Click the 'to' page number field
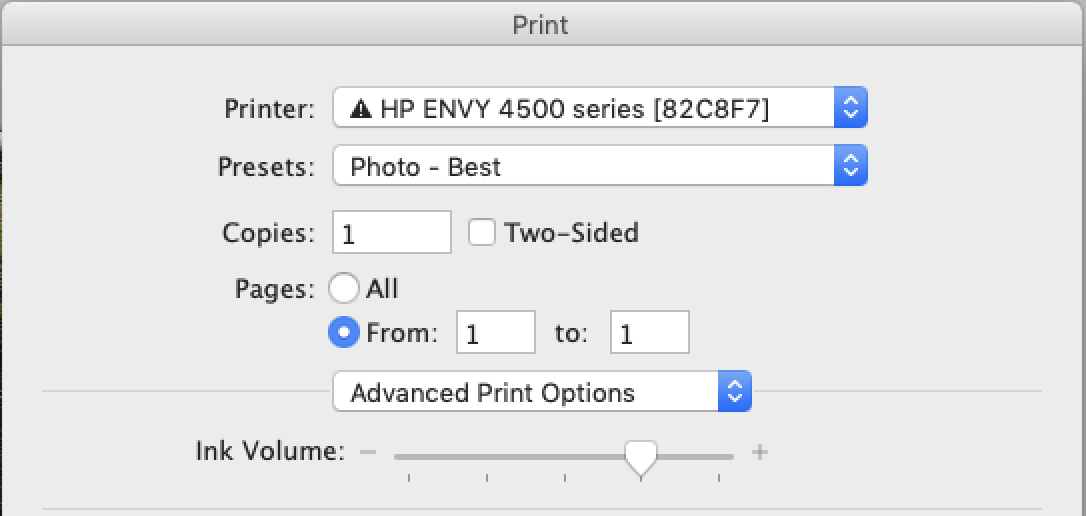The height and width of the screenshot is (516, 1086). [649, 333]
